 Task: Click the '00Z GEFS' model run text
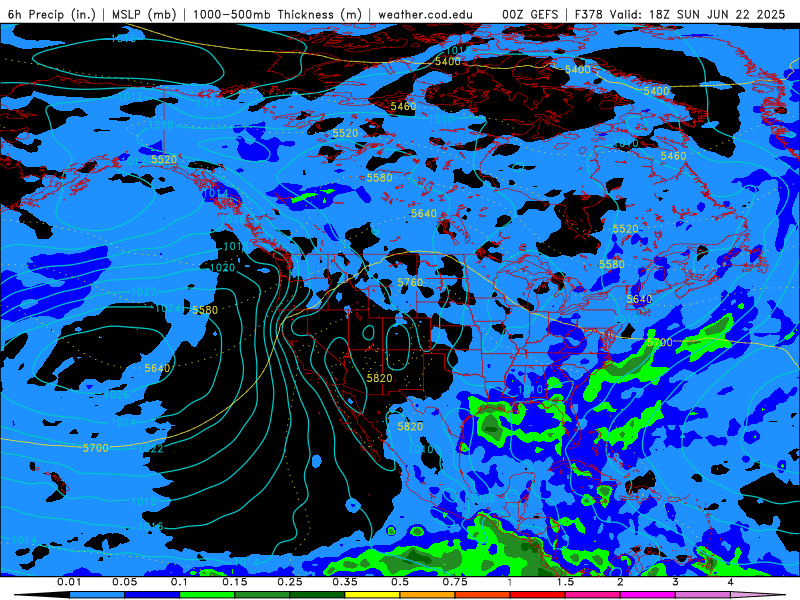pos(530,14)
